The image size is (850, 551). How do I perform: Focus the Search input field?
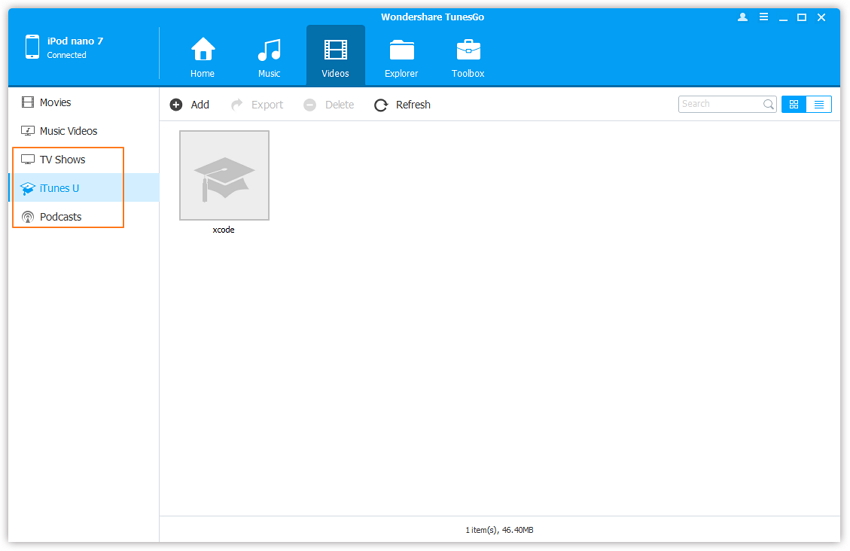click(719, 104)
